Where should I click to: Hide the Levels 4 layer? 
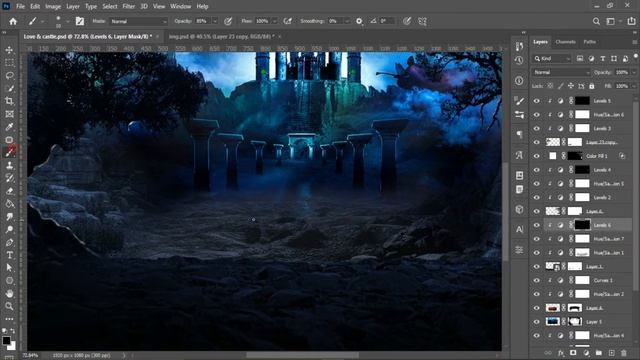pos(537,170)
